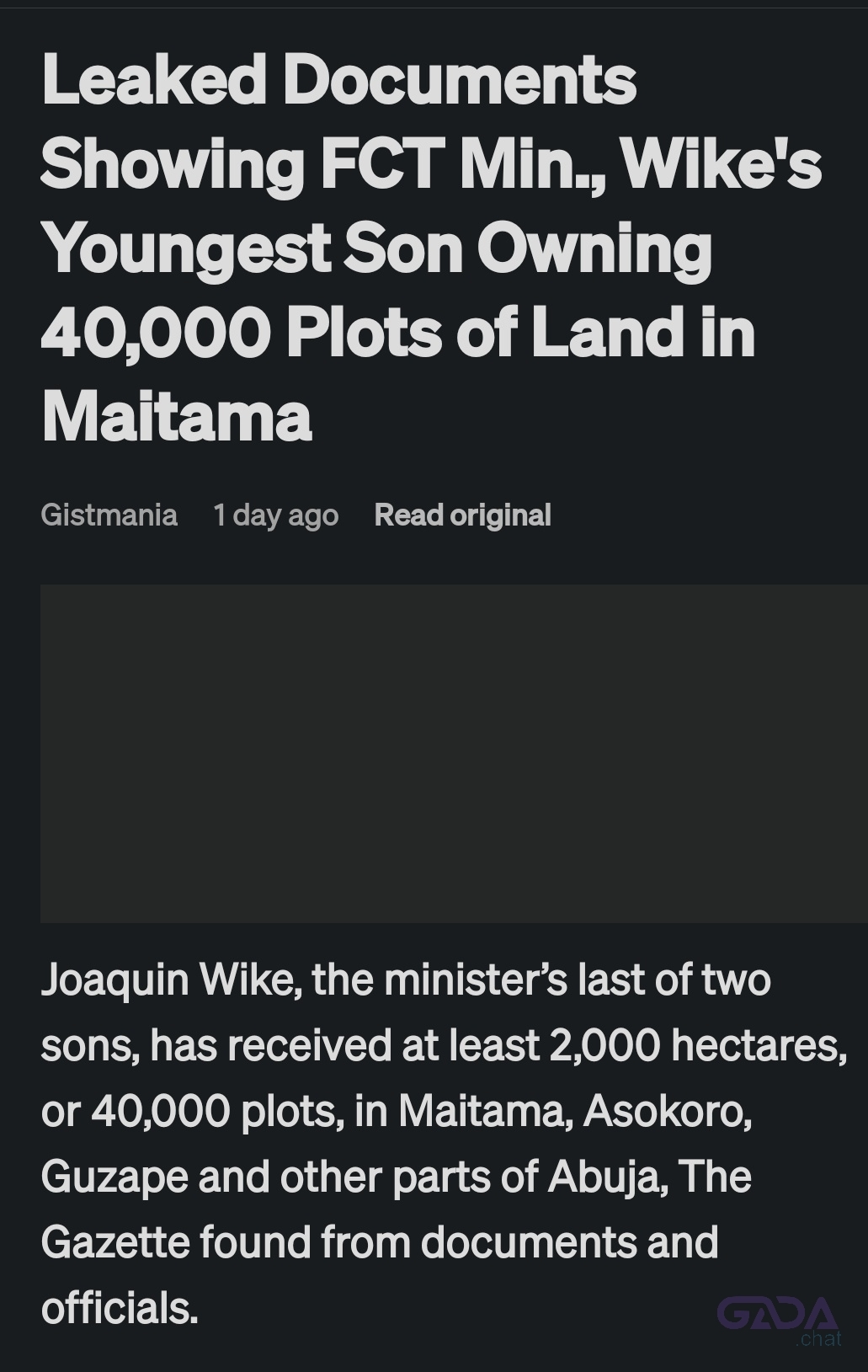
Task: Click 'Youngest Son Owning' headline line
Action: (x=376, y=249)
